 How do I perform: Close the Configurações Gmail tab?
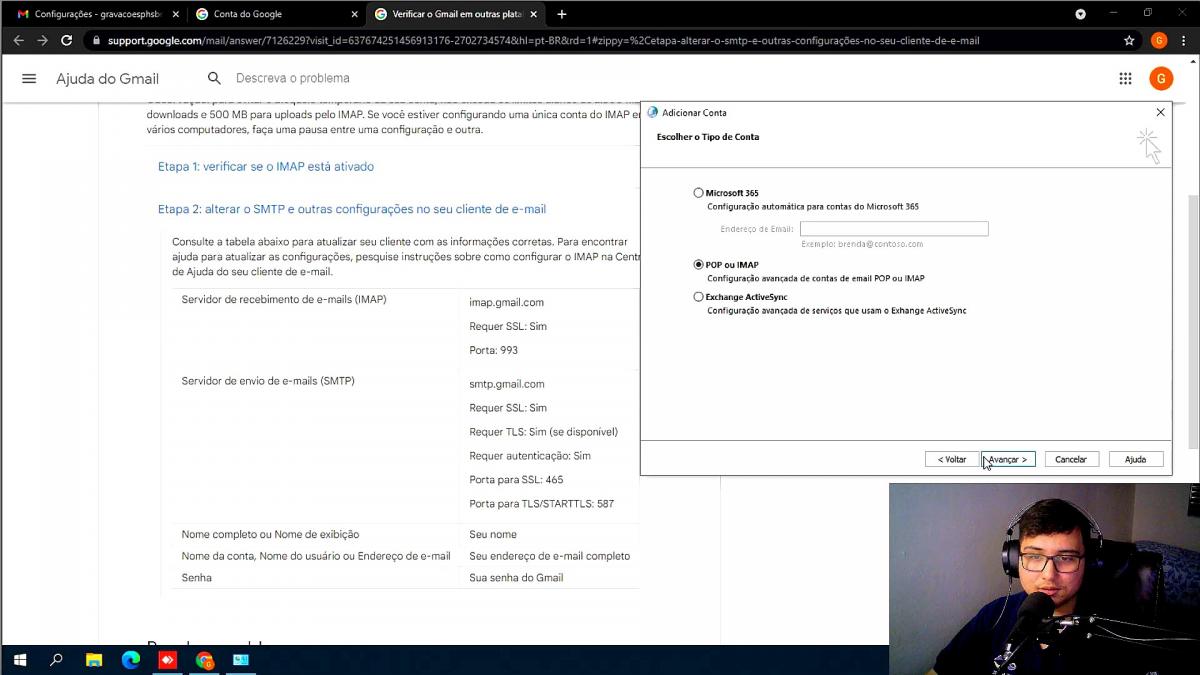tap(176, 14)
